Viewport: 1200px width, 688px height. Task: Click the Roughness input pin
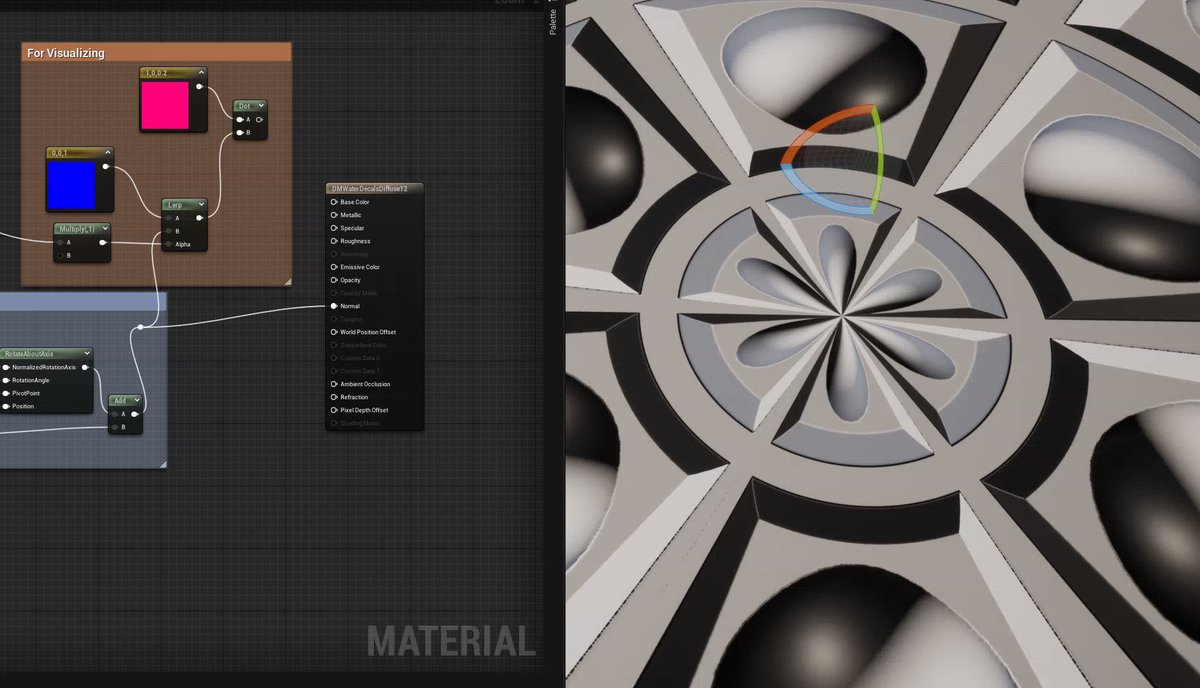(x=334, y=241)
